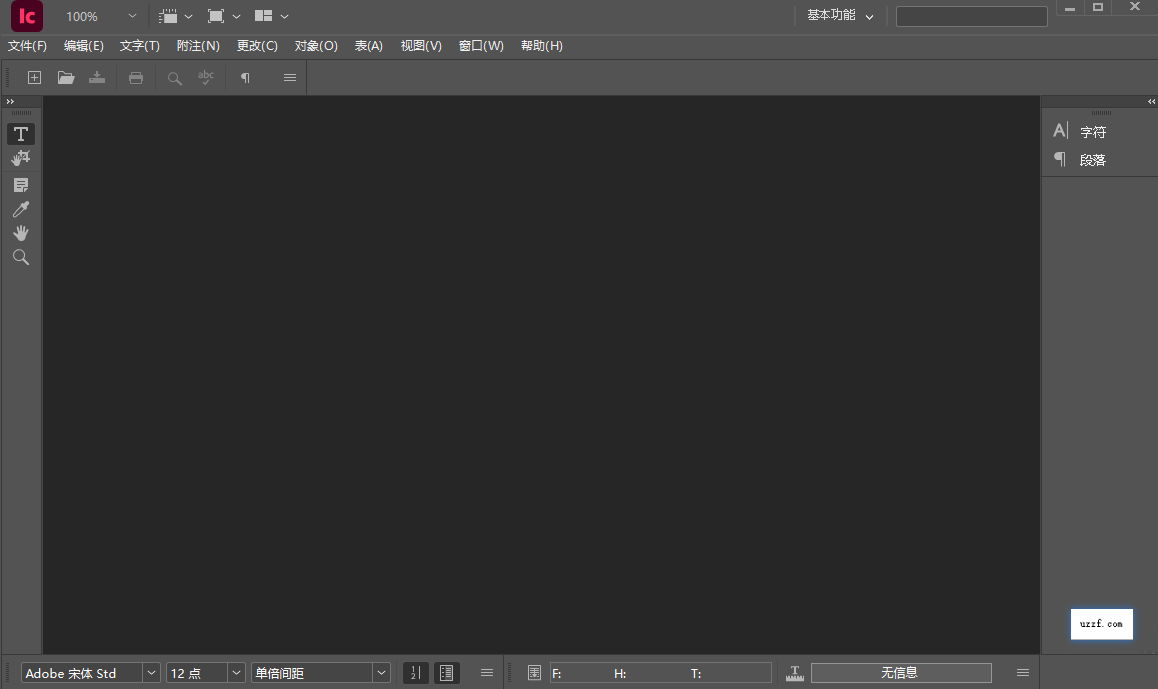The image size is (1158, 689).
Task: Select the Eyedropper tool
Action: [x=20, y=208]
